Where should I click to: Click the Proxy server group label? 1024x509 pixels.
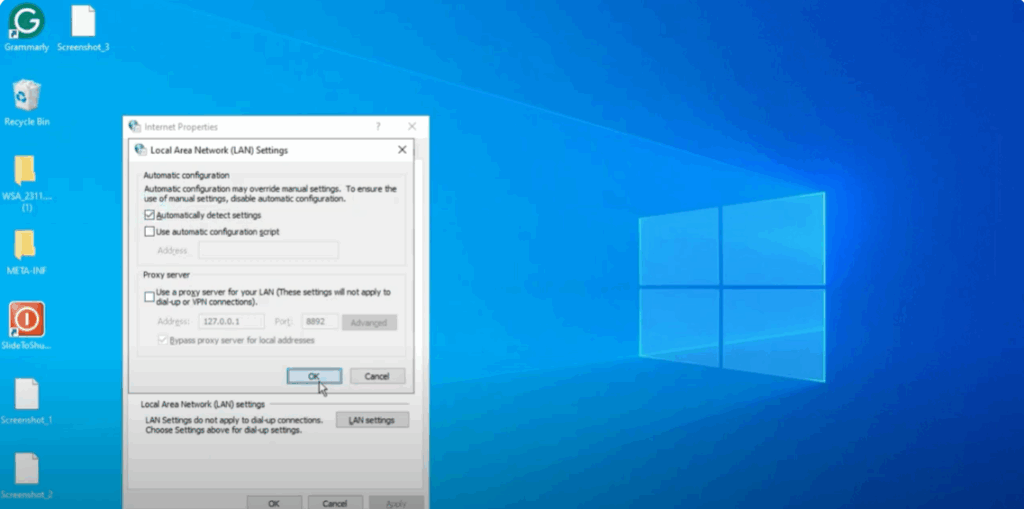coord(167,275)
